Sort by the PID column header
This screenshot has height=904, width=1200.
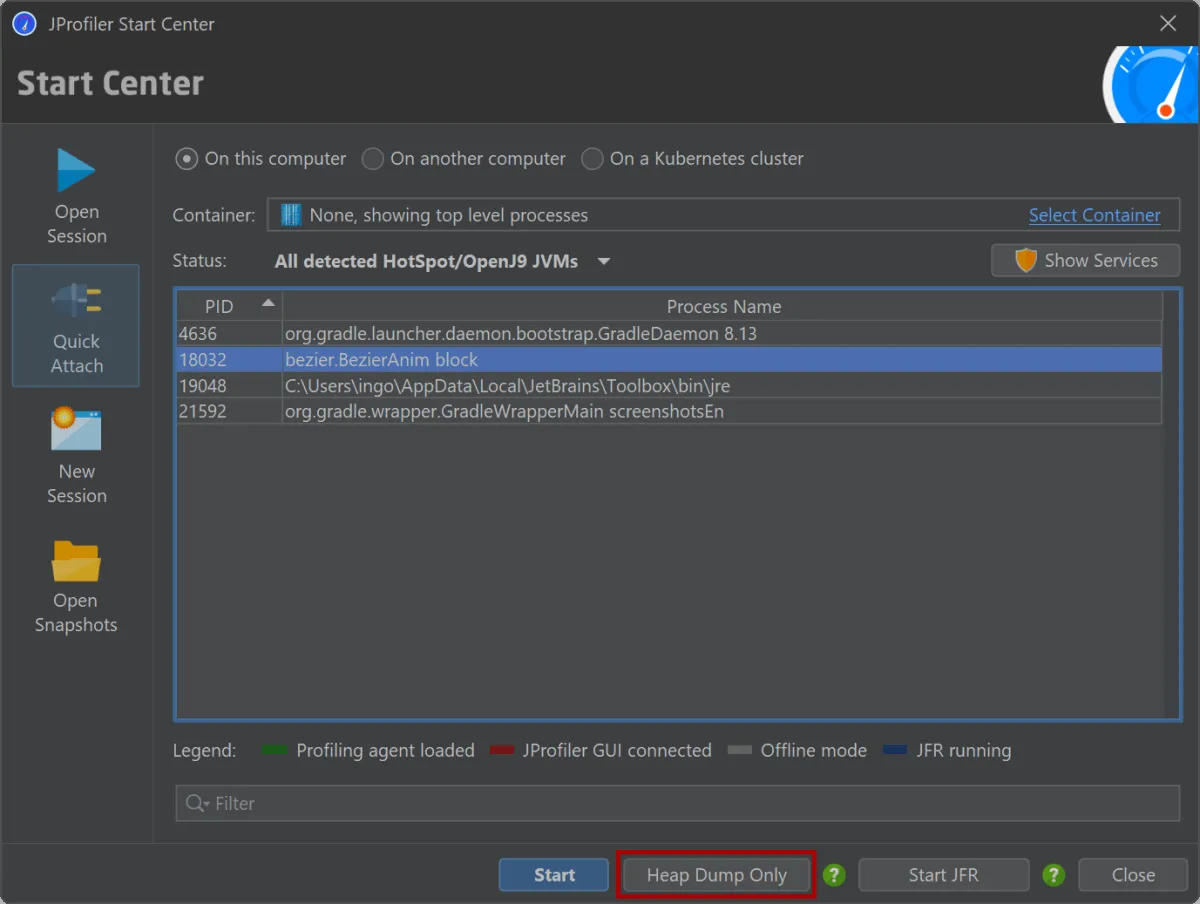229,306
